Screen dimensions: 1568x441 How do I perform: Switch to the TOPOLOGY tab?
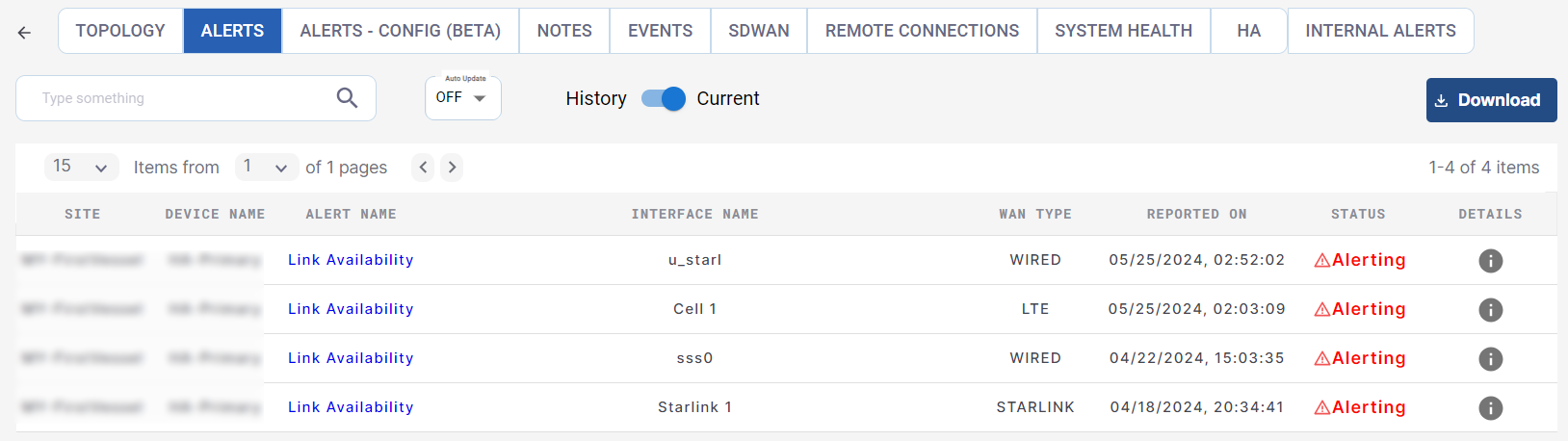(x=120, y=31)
